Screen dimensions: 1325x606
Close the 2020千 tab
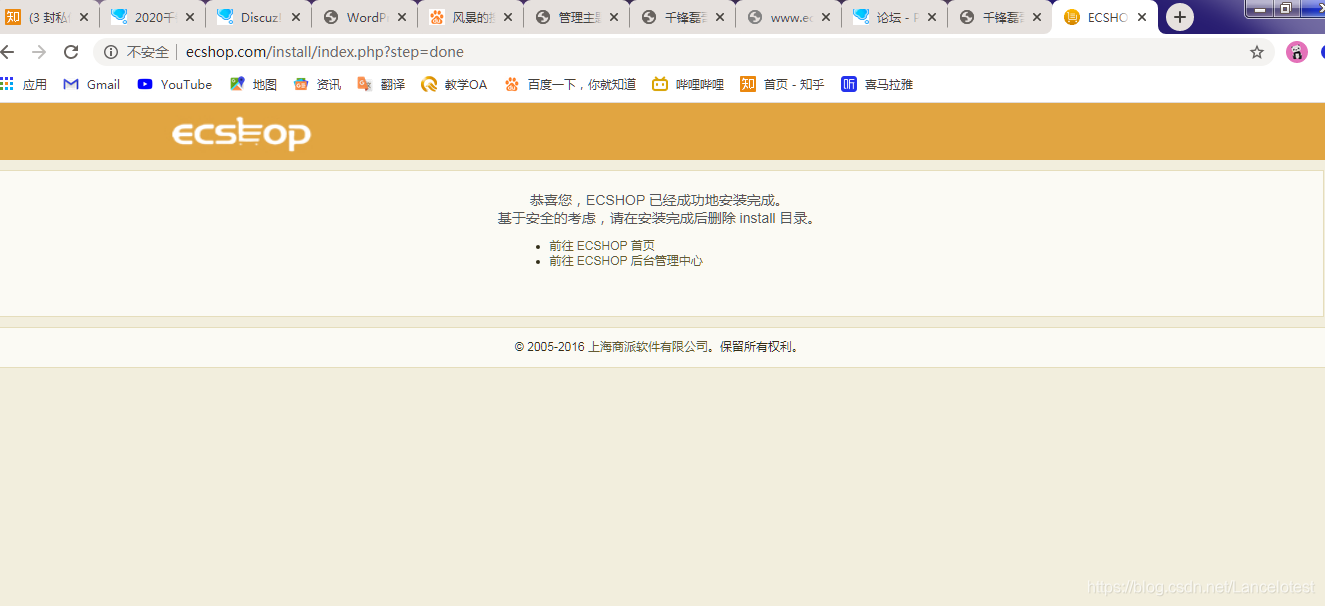point(190,17)
